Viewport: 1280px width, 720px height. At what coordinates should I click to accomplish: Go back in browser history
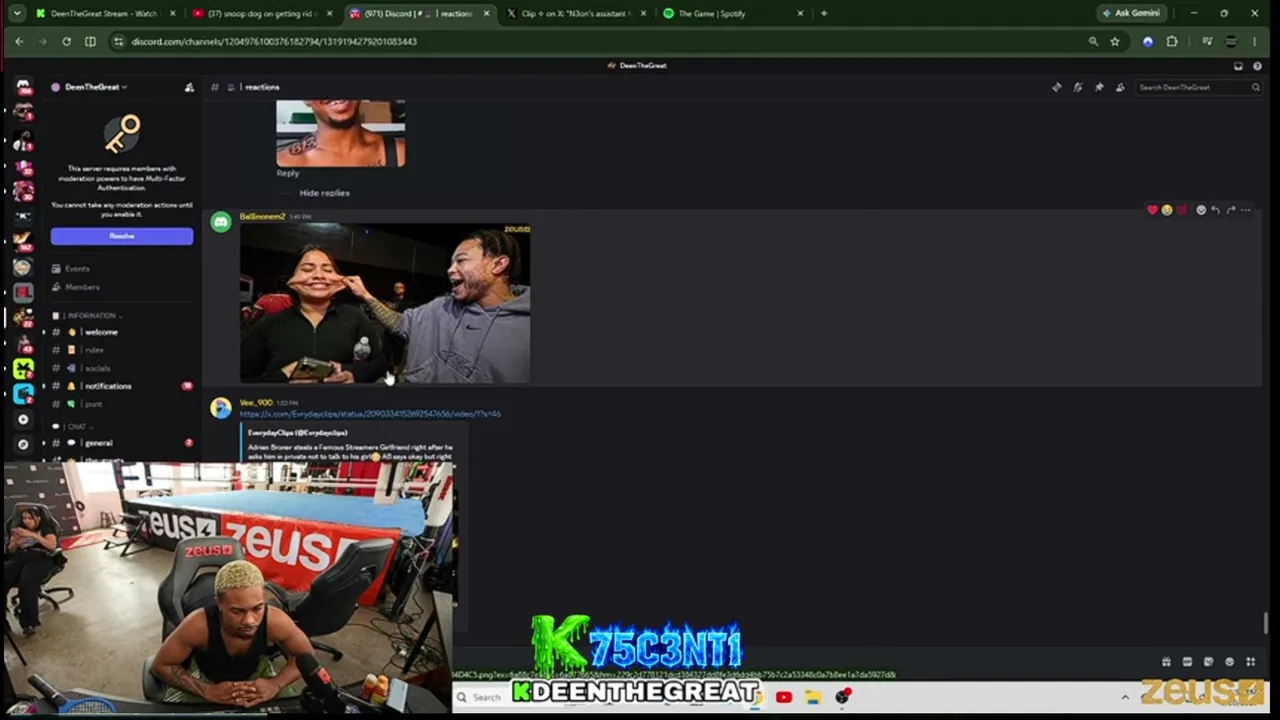[19, 41]
